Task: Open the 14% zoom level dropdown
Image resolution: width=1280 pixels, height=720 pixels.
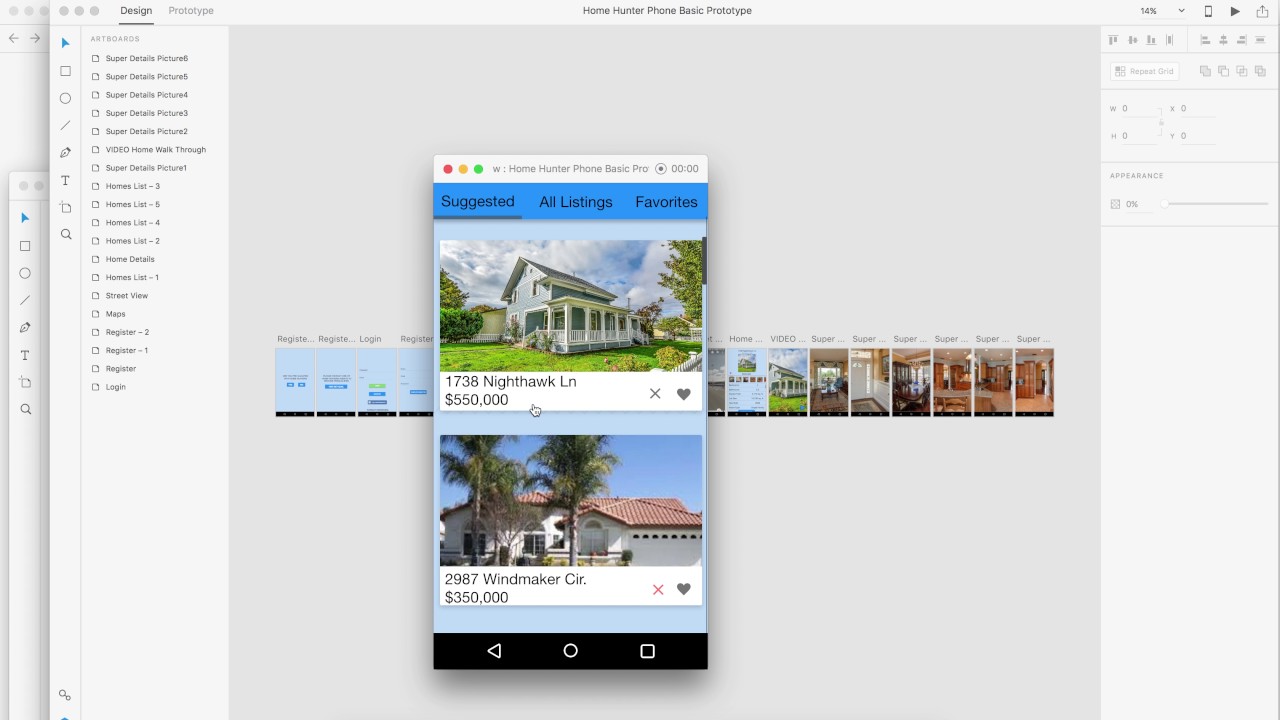Action: (x=1181, y=11)
